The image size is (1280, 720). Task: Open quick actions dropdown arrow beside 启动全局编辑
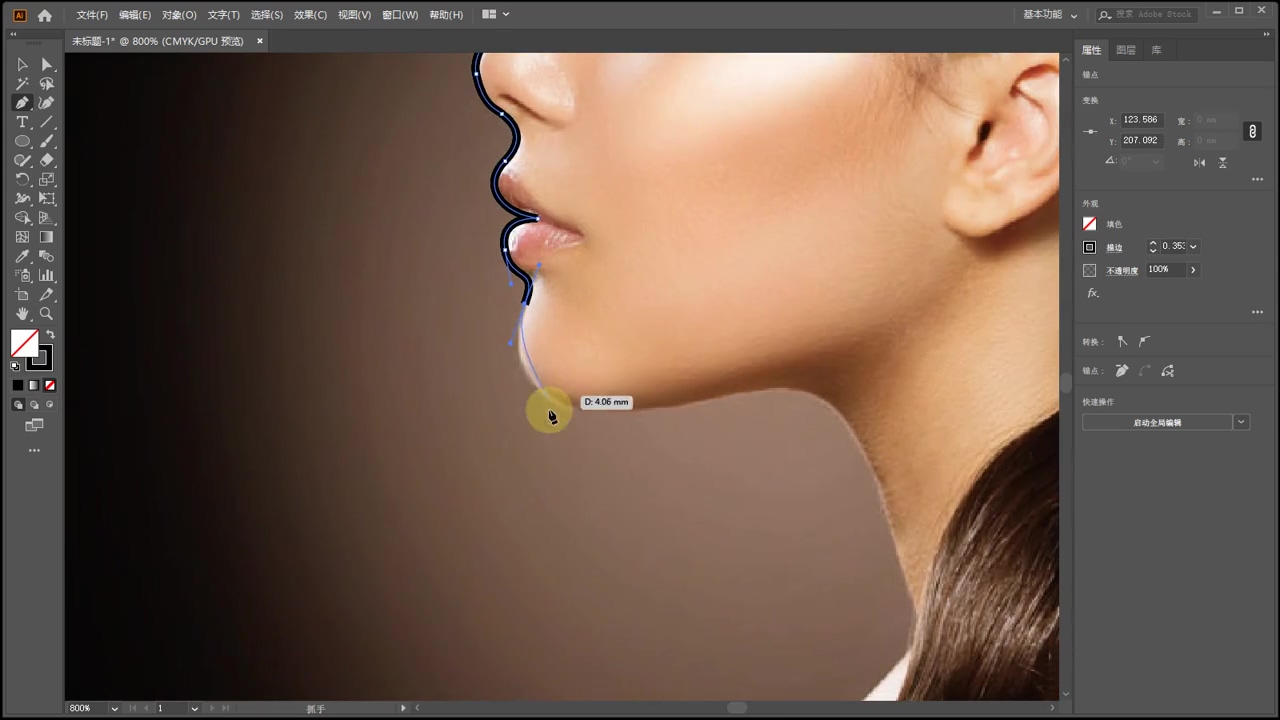point(1241,422)
